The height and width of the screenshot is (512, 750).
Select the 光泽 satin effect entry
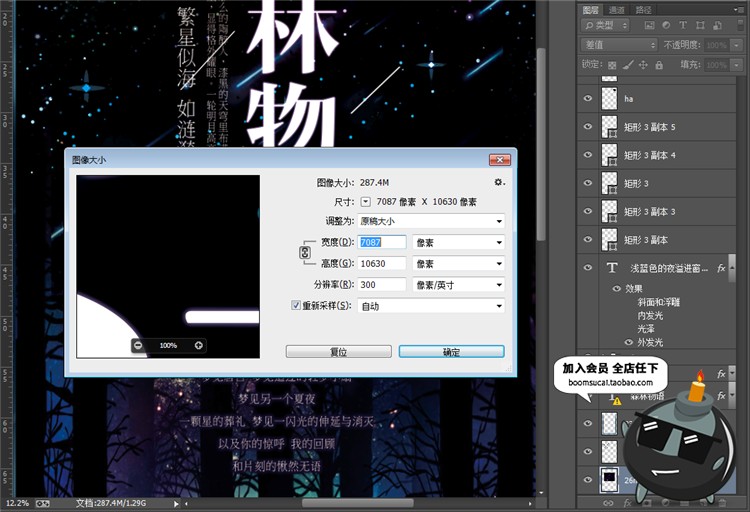[646, 329]
